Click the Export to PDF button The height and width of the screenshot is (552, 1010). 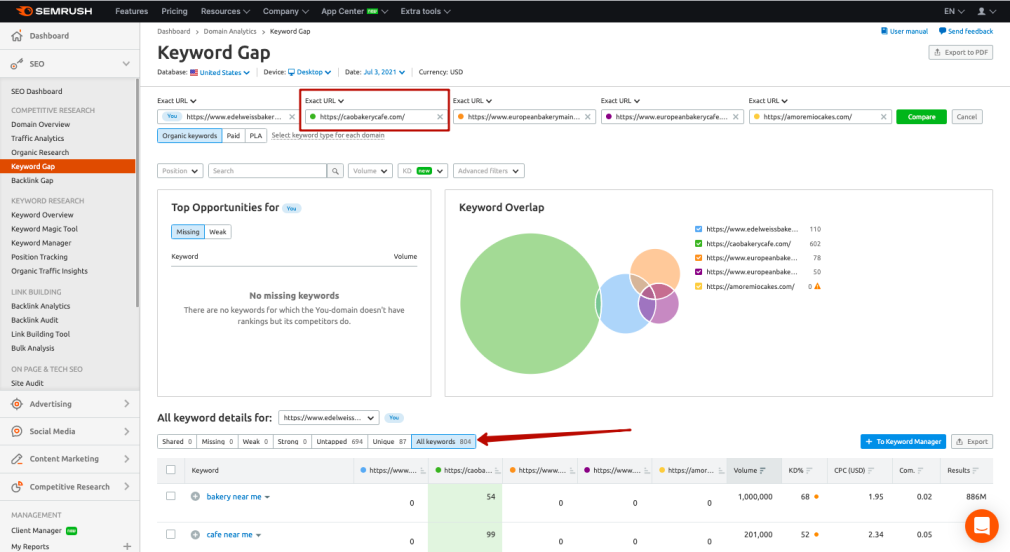960,52
